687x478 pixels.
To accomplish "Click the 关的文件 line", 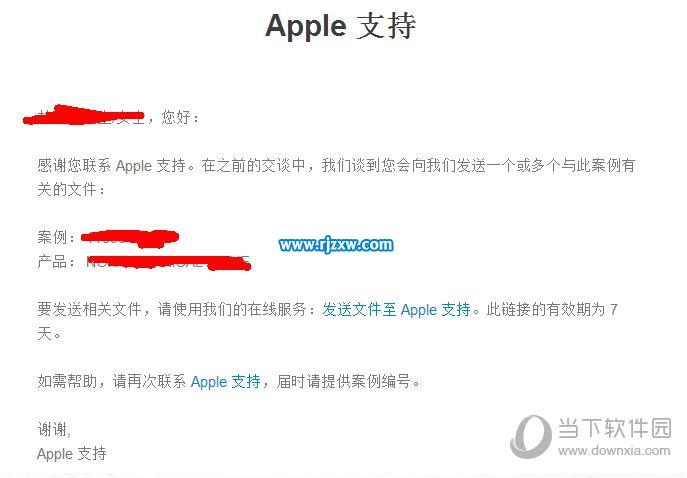I will pyautogui.click(x=71, y=189).
